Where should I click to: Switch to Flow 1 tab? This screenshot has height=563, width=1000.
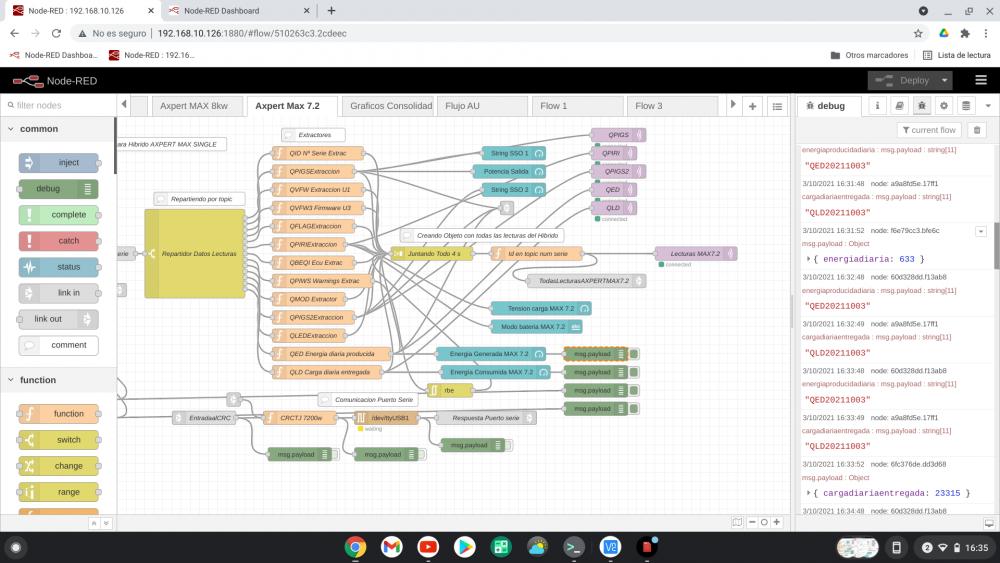point(578,106)
